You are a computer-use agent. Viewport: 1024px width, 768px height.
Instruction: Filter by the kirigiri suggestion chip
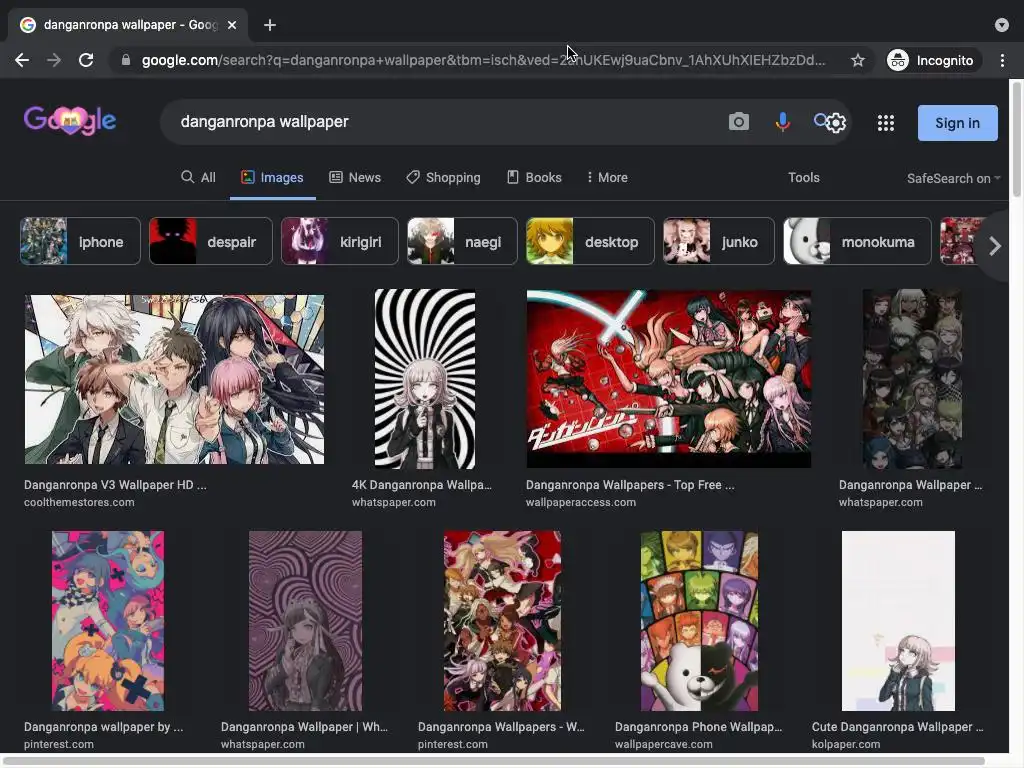pyautogui.click(x=340, y=241)
